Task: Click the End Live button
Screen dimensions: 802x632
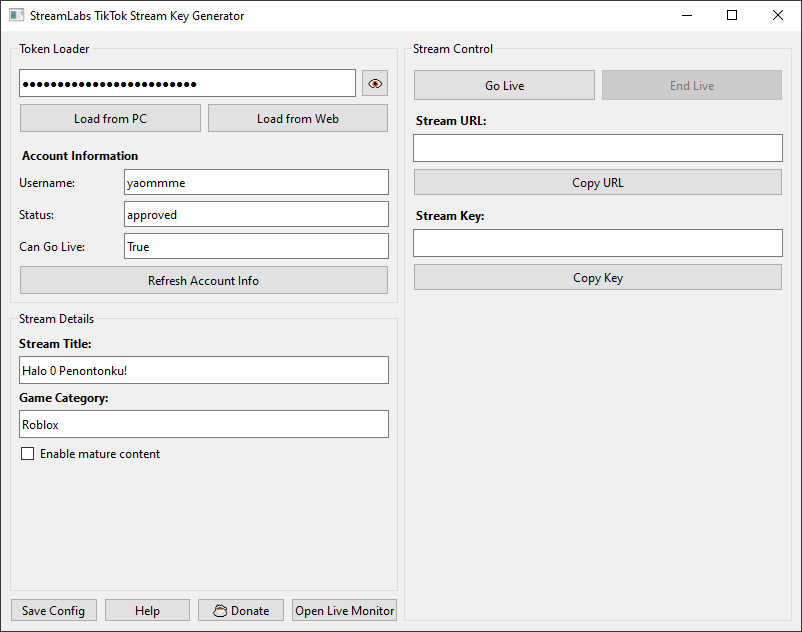Action: coord(691,85)
